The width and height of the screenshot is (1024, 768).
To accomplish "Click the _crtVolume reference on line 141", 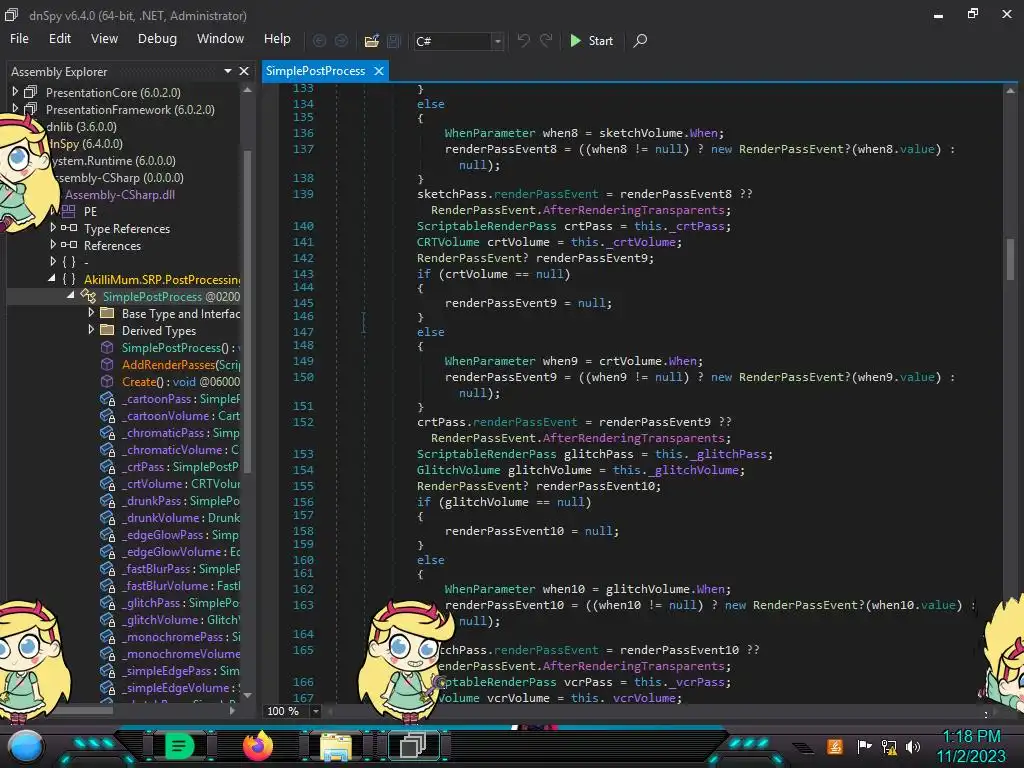I will click(x=639, y=242).
